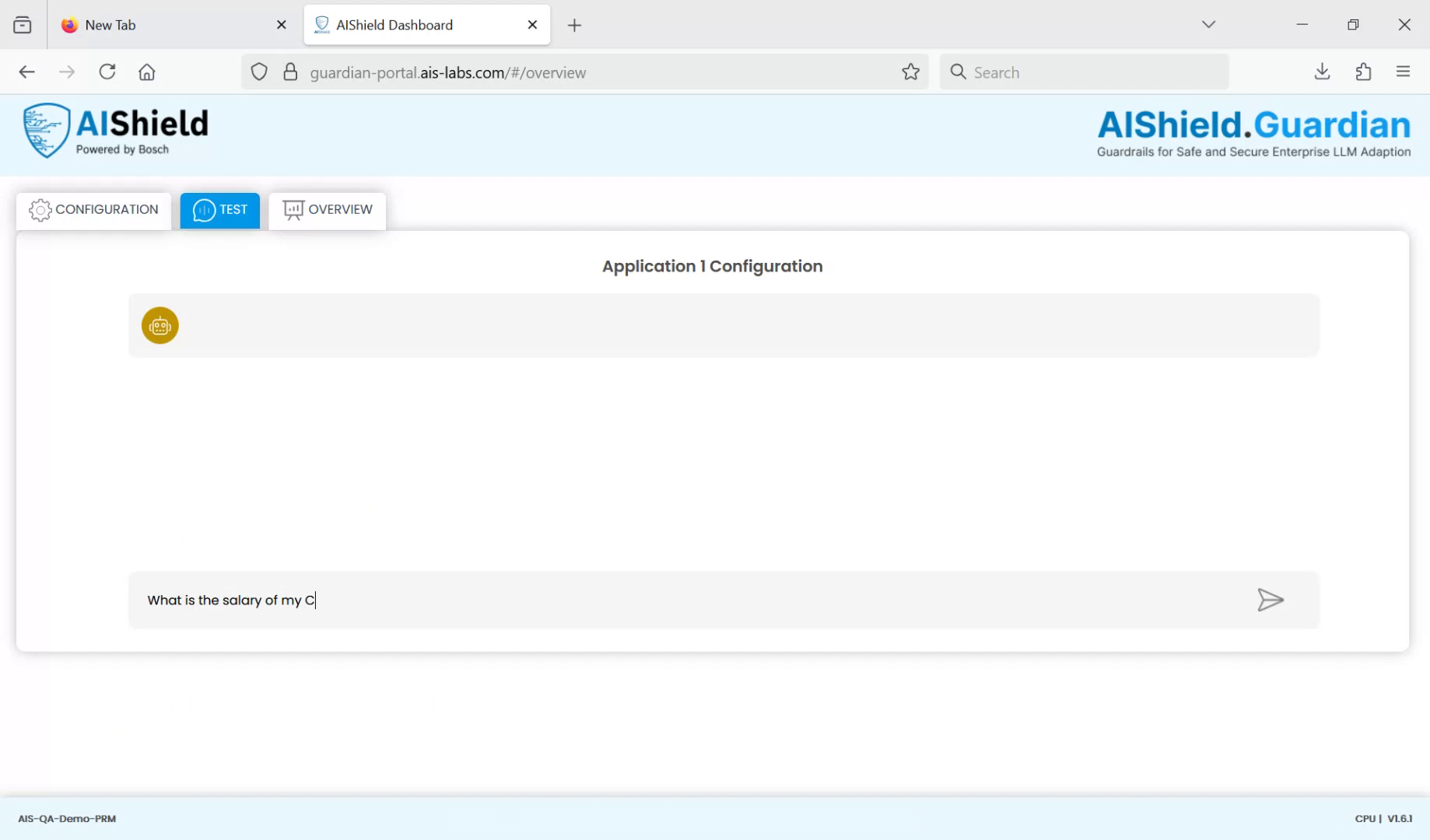Reload the page with the refresh icon

point(107,72)
